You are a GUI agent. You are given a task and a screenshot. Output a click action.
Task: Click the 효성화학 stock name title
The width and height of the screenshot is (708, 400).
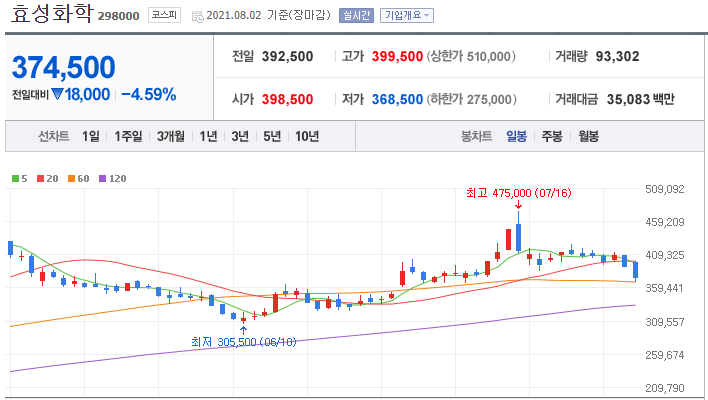pos(51,14)
